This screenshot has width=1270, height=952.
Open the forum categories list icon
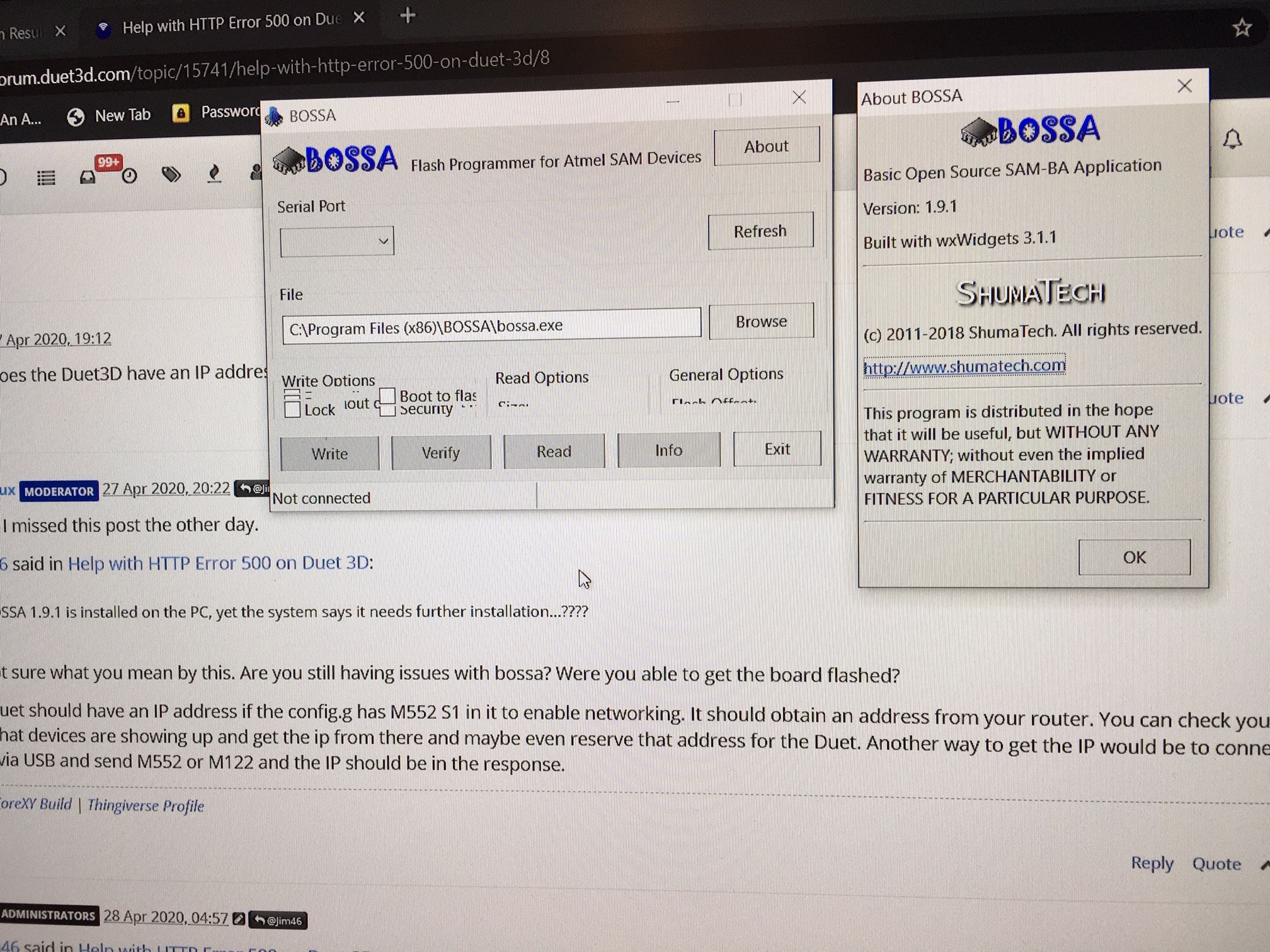[x=46, y=178]
